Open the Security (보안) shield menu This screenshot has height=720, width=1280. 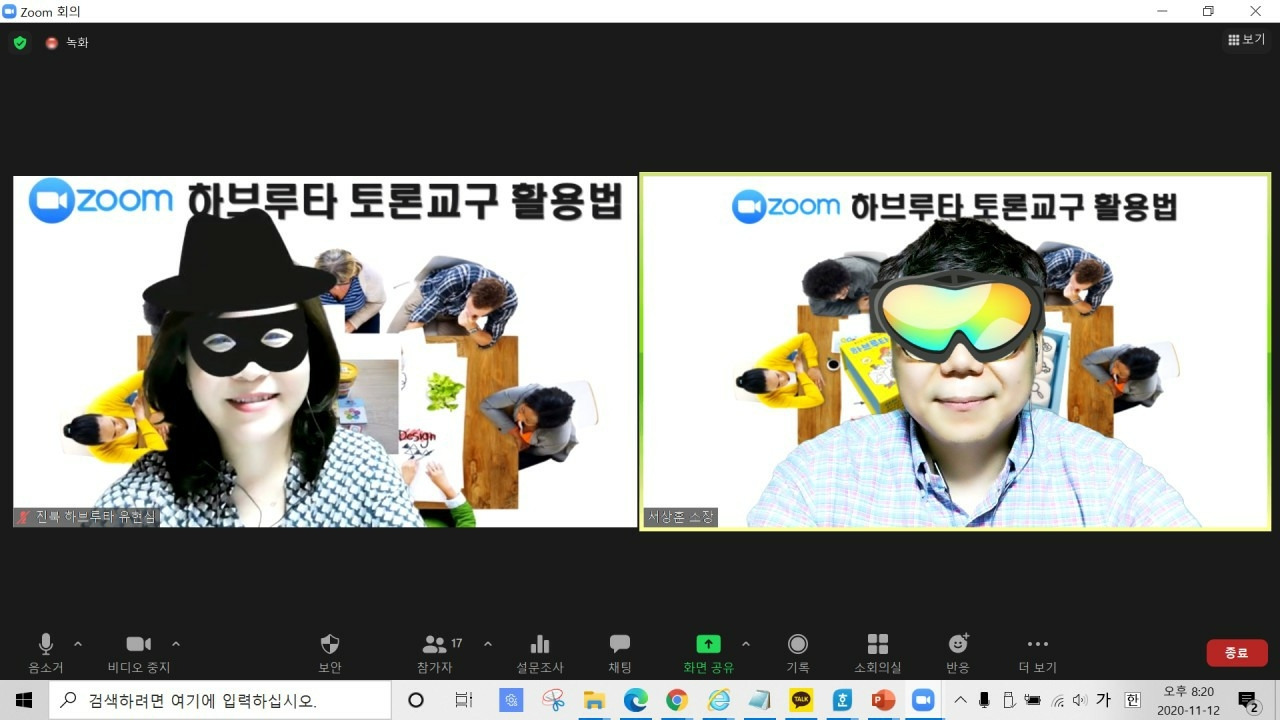[x=330, y=654]
